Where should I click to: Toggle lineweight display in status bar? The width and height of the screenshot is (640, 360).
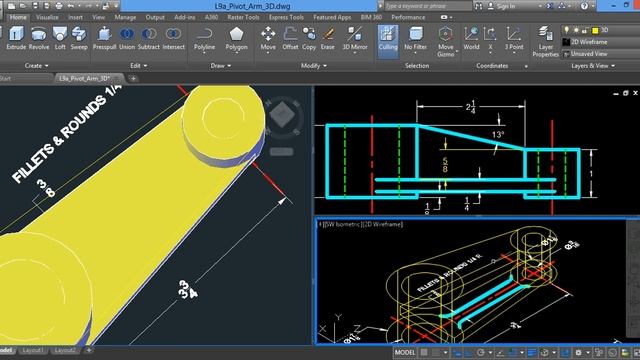[x=531, y=353]
